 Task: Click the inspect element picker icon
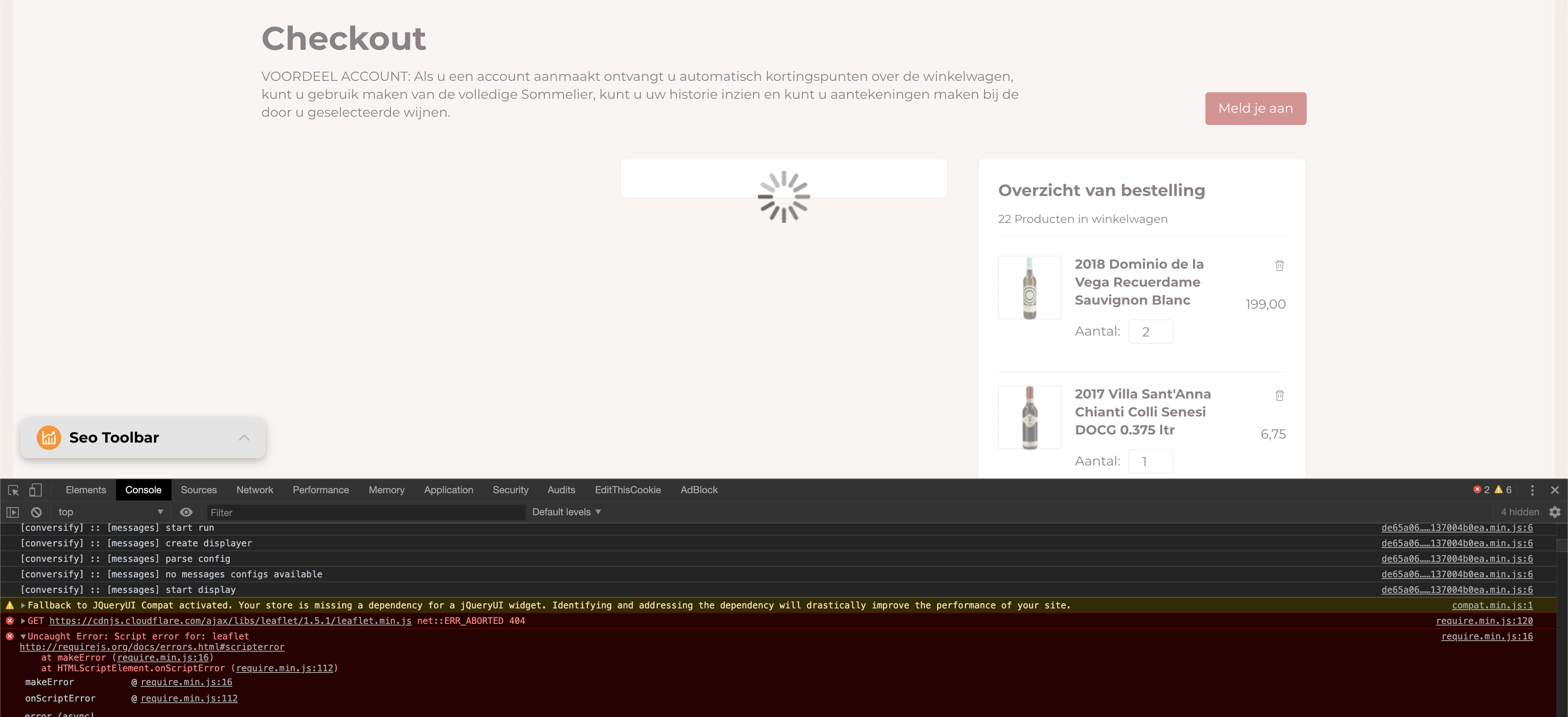pos(13,490)
